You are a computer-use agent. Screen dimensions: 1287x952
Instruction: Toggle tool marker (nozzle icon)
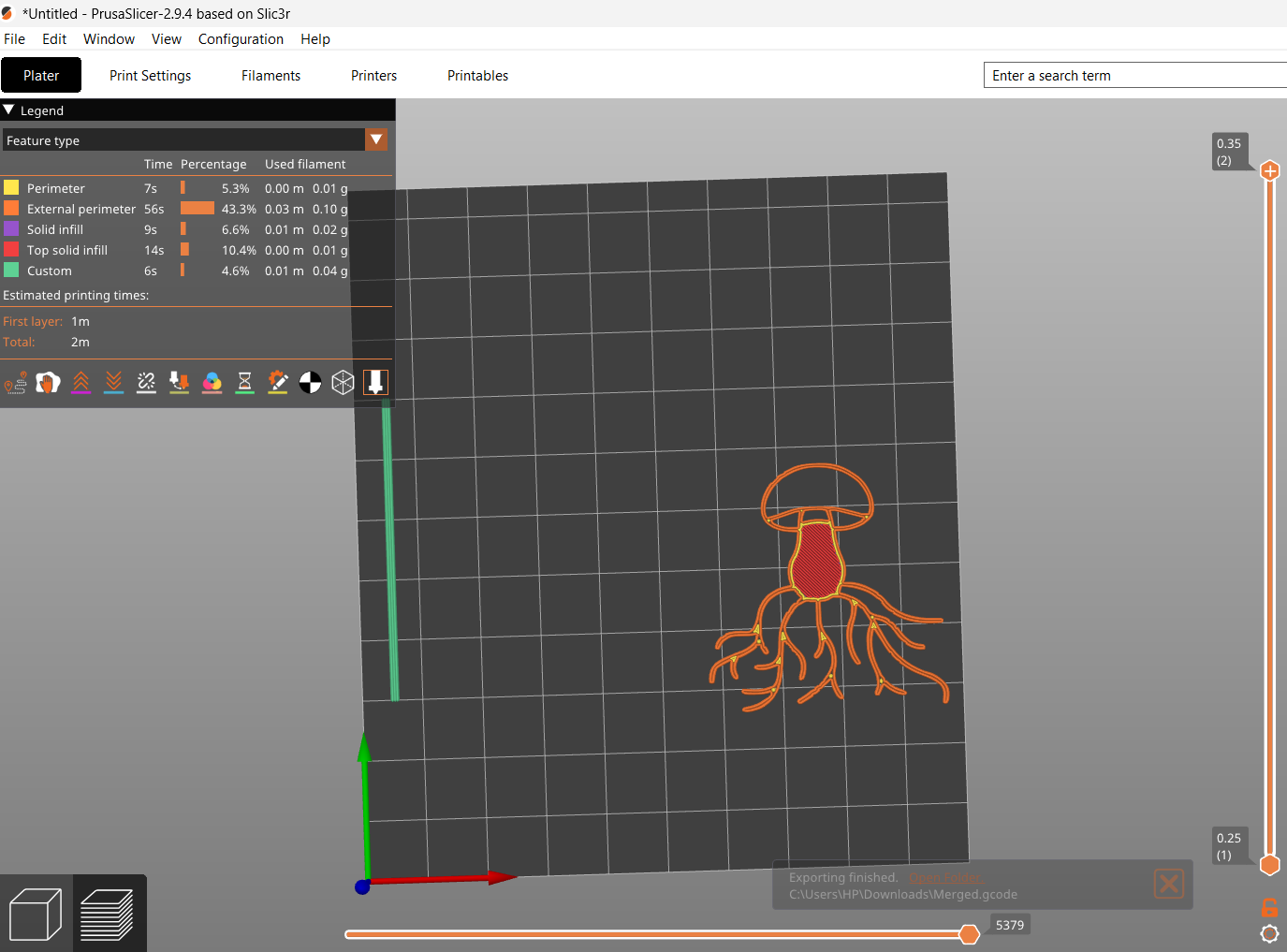(x=375, y=382)
